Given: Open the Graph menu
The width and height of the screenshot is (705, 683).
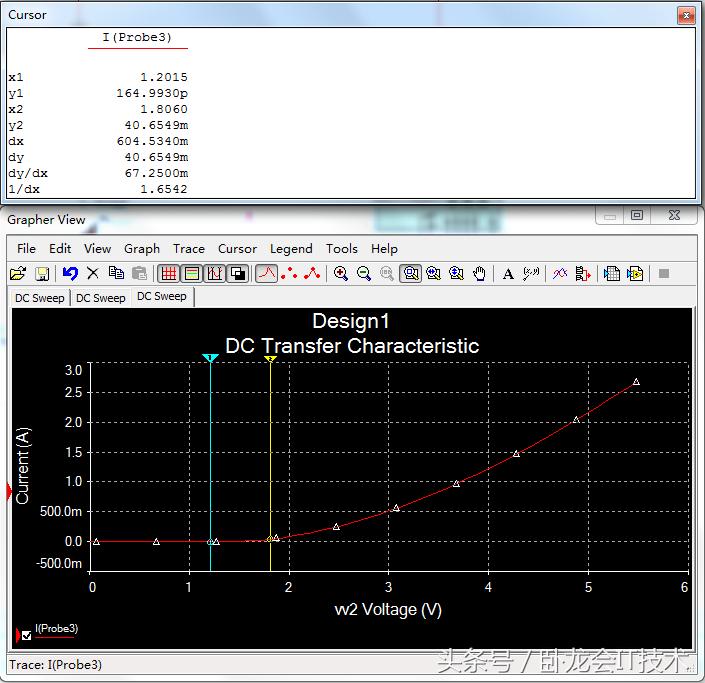Looking at the screenshot, I should click(142, 248).
